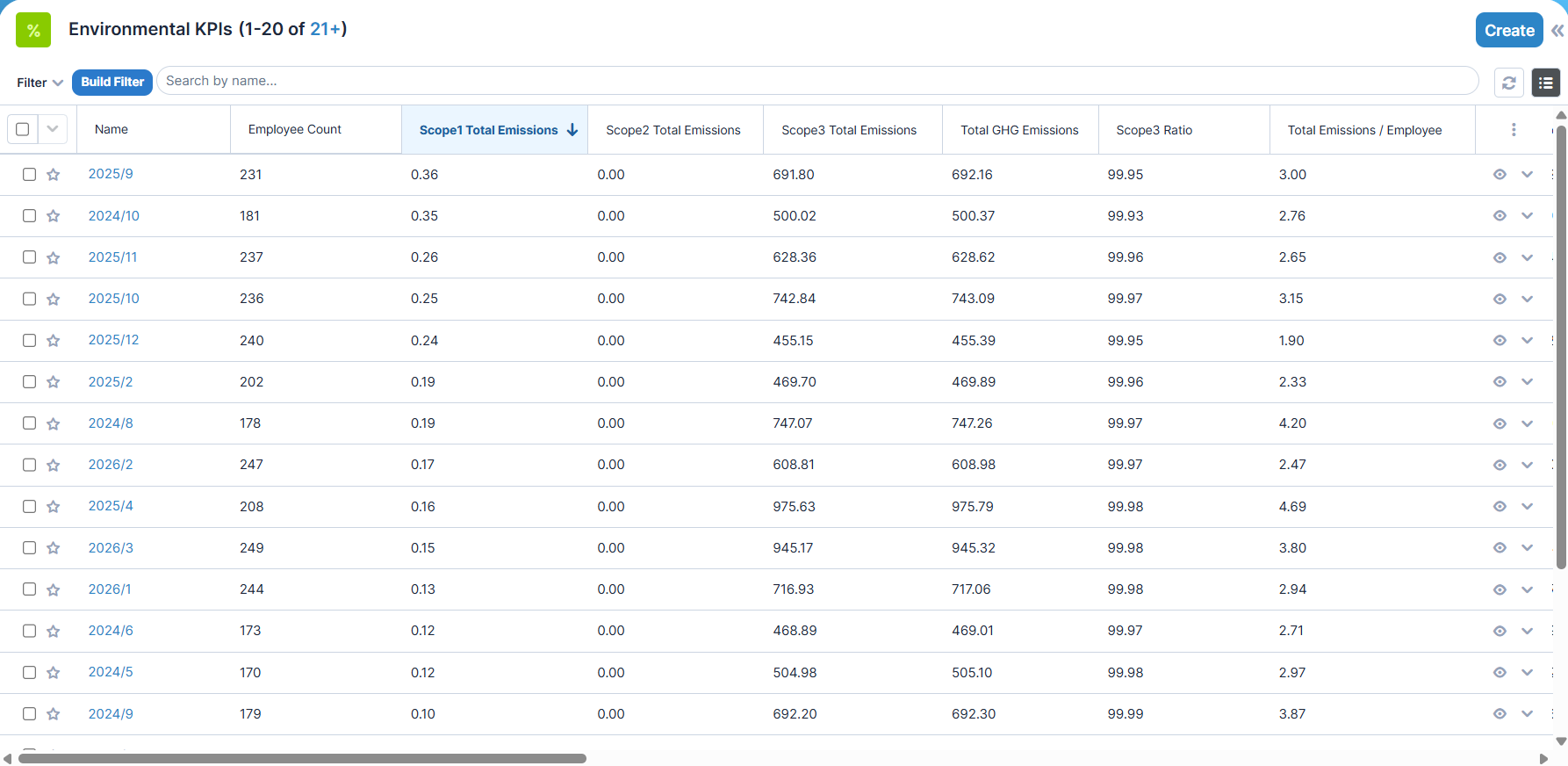Click the Build Filter button
Screen dimensions: 1568x766
click(112, 82)
